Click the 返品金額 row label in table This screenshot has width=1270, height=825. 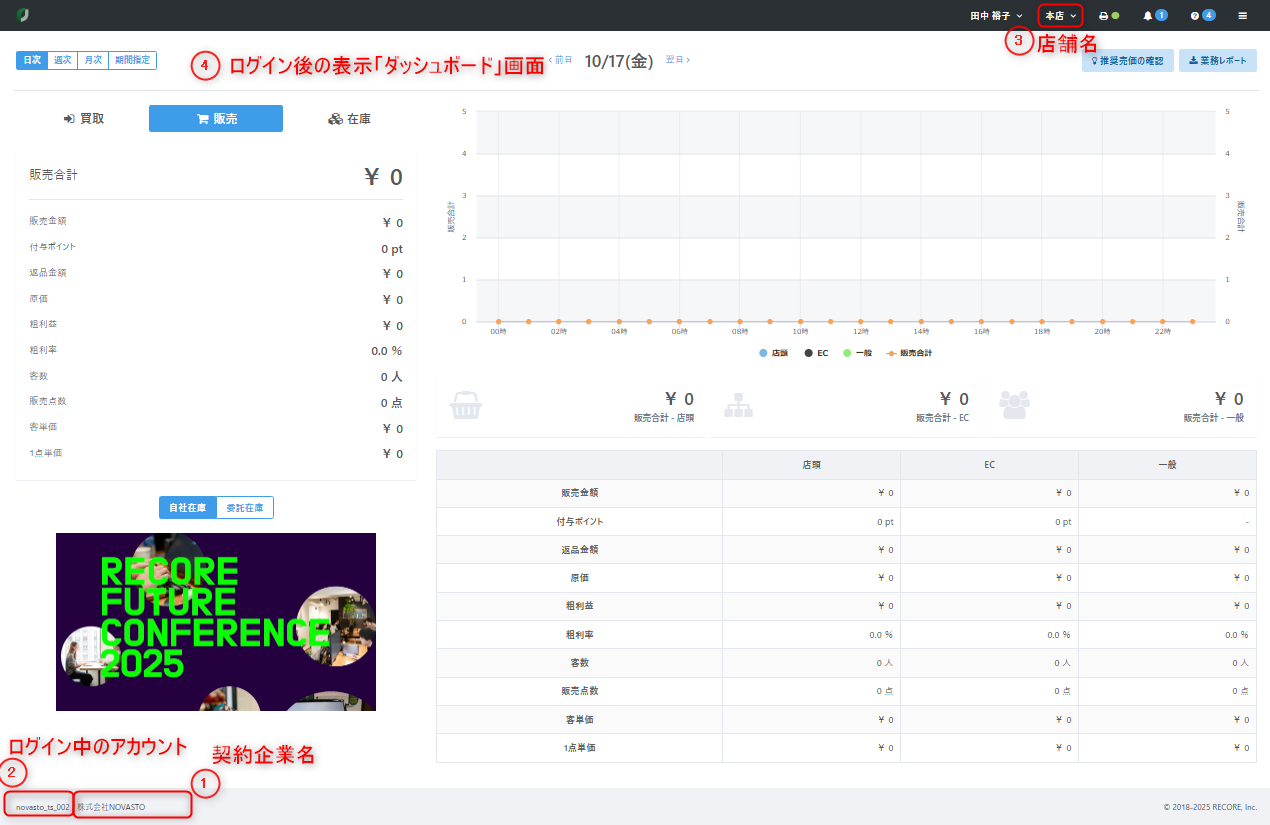tap(580, 550)
